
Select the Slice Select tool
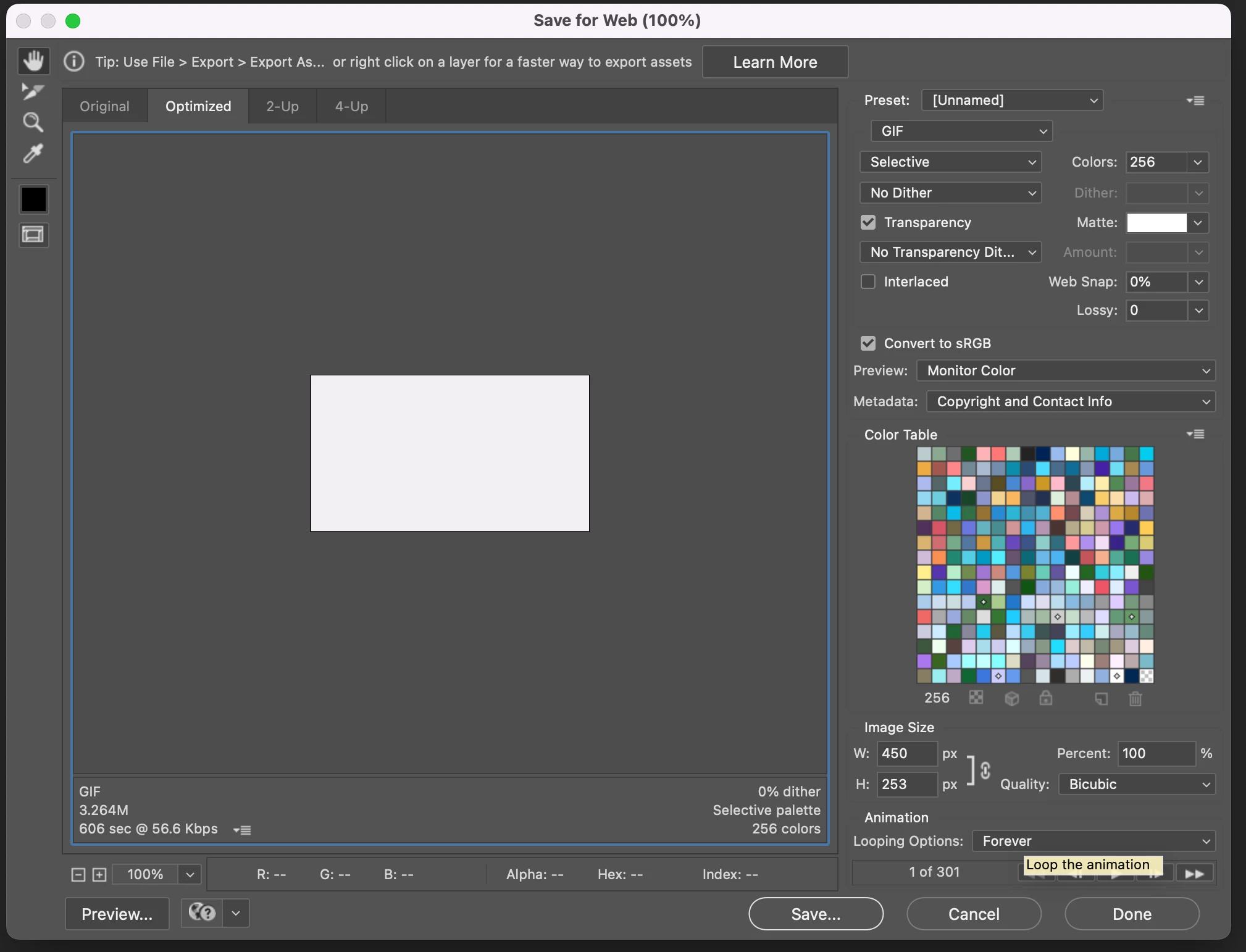point(33,91)
